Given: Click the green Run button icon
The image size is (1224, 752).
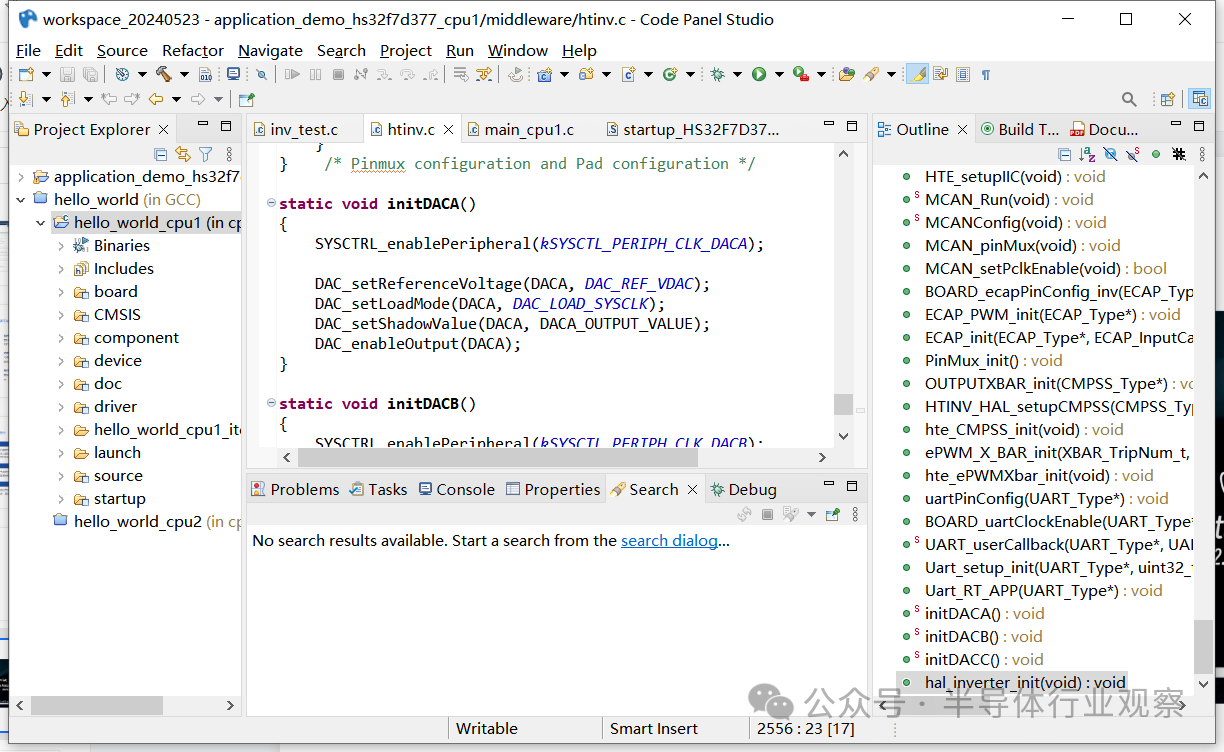Looking at the screenshot, I should 759,74.
